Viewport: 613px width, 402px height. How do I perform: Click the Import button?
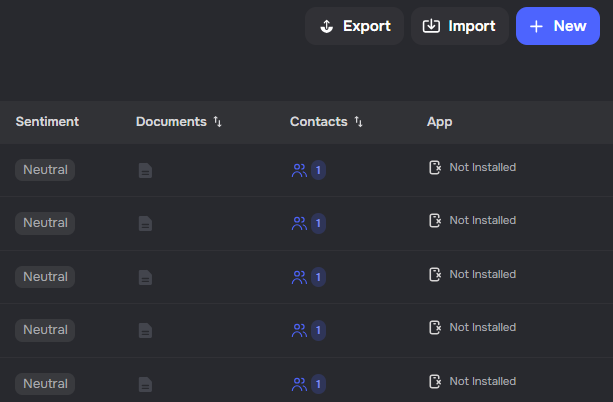click(459, 26)
